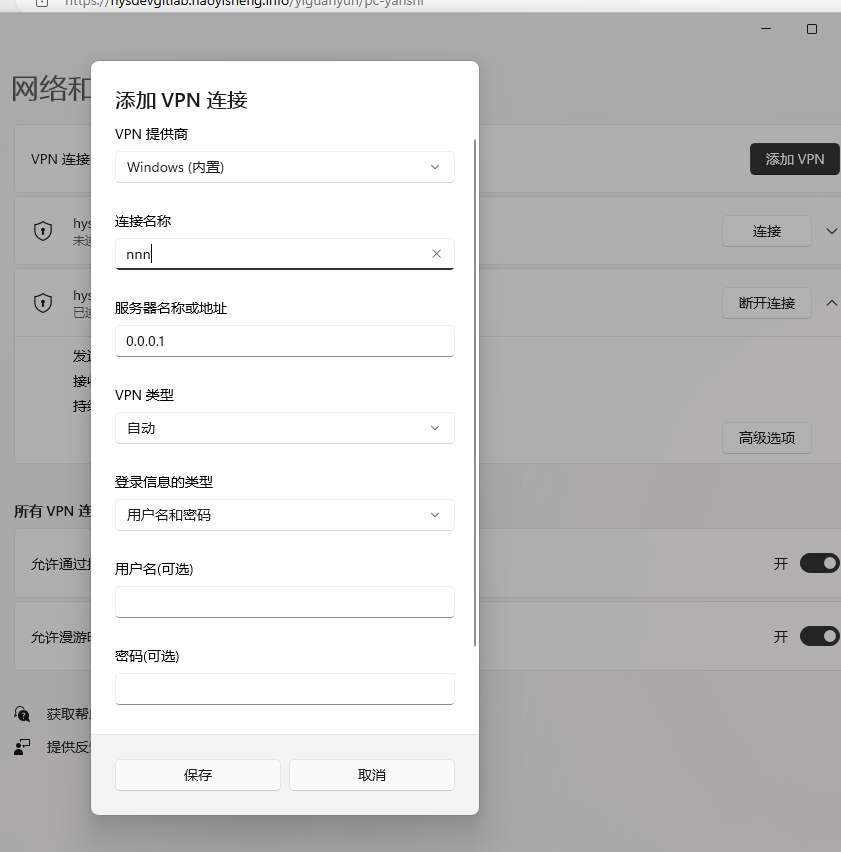
Task: Click the 取消 button
Action: point(372,775)
